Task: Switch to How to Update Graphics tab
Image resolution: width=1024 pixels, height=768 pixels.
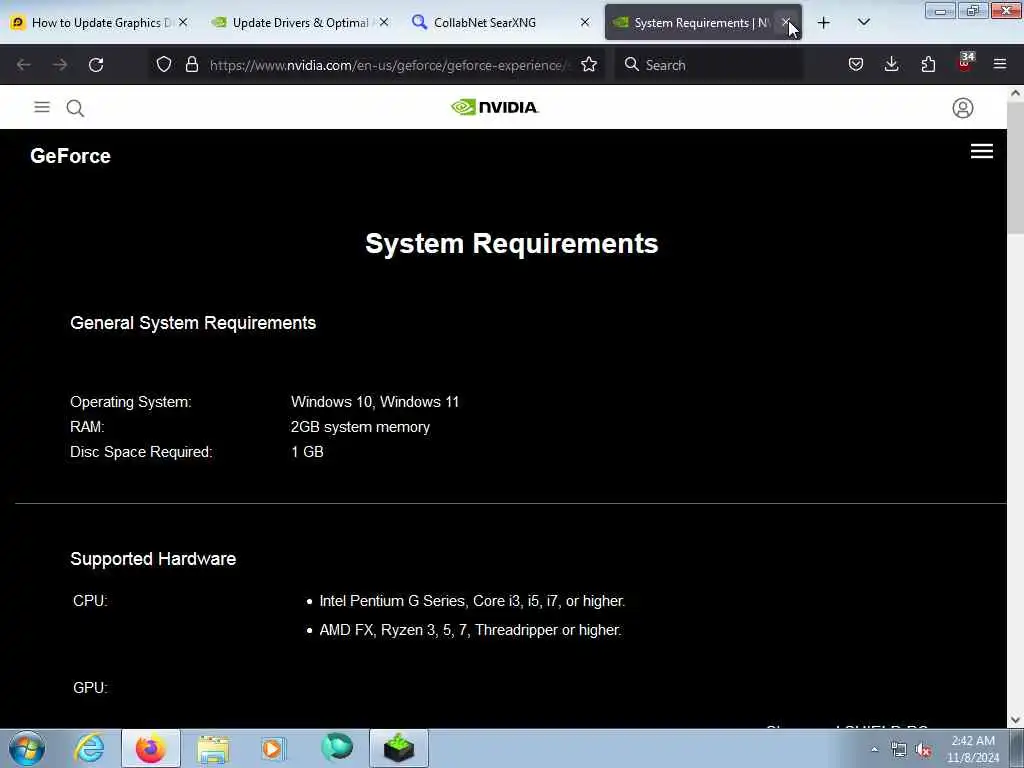Action: pos(99,23)
